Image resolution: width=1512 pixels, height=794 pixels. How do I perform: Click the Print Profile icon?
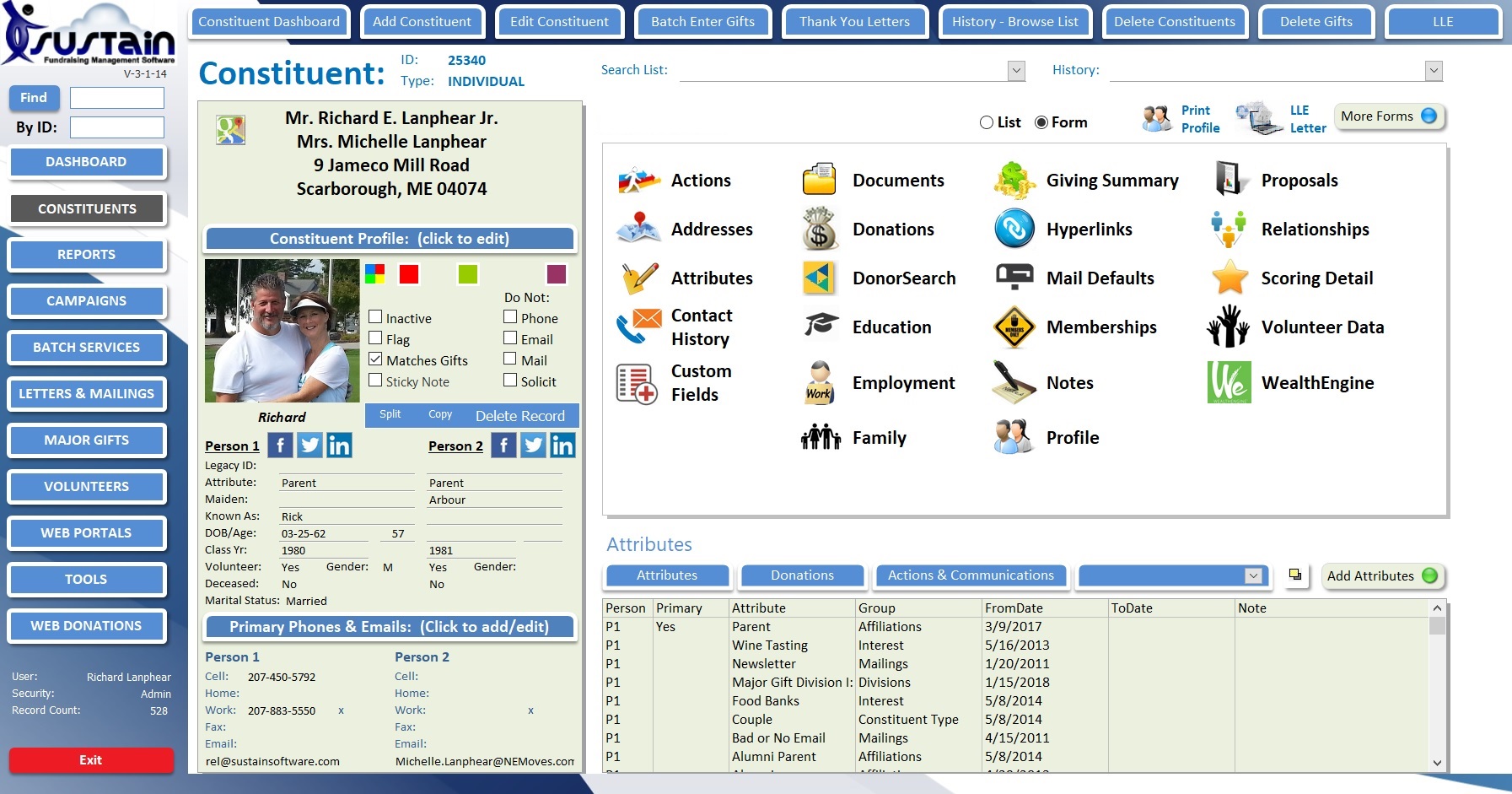(x=1157, y=118)
